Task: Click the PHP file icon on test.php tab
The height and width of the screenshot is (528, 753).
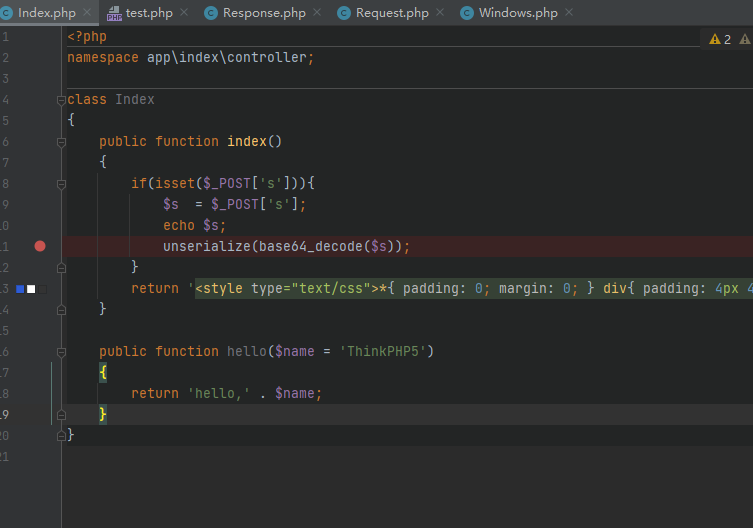Action: point(114,13)
